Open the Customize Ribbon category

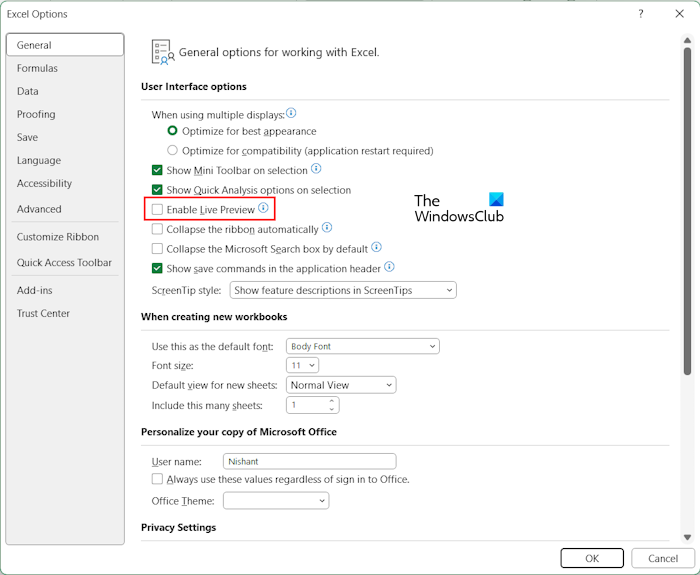[x=57, y=237]
